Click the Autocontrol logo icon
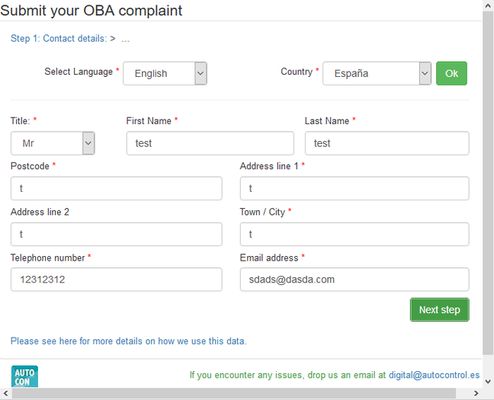The height and width of the screenshot is (400, 494). pos(24,377)
